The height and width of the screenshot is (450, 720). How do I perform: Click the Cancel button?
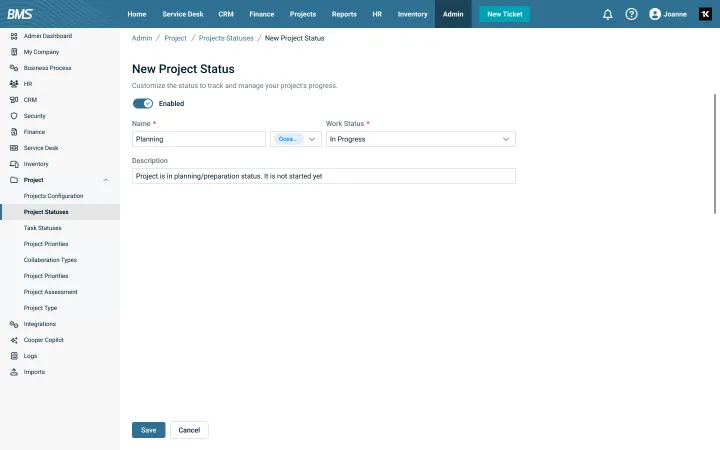pos(189,430)
